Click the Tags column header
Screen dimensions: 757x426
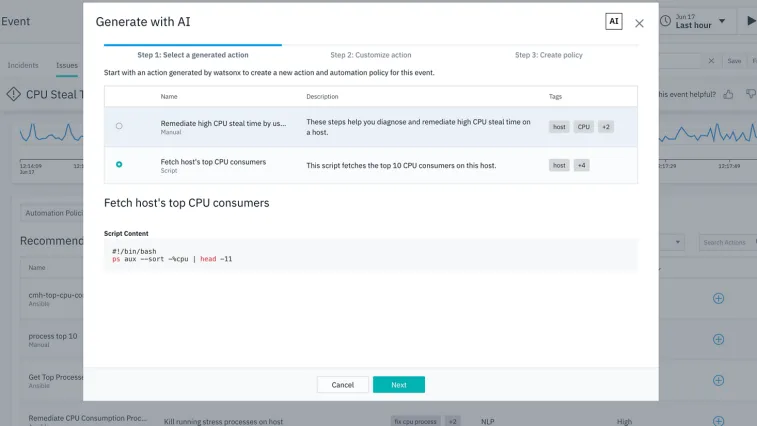pyautogui.click(x=555, y=97)
